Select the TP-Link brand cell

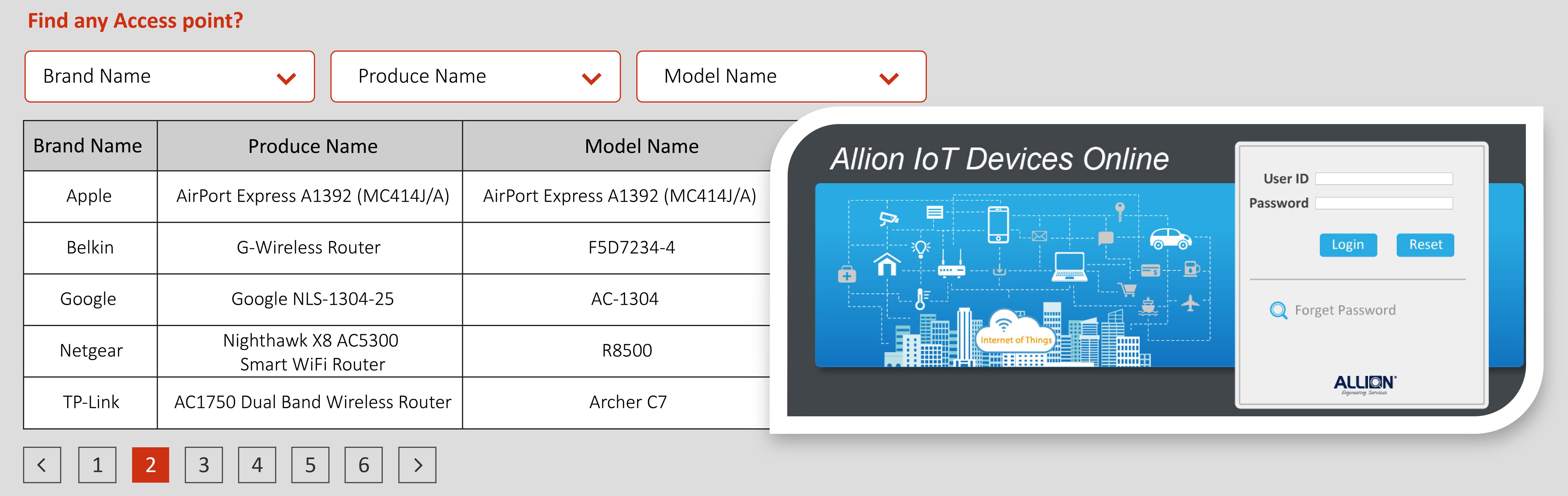pyautogui.click(x=90, y=402)
